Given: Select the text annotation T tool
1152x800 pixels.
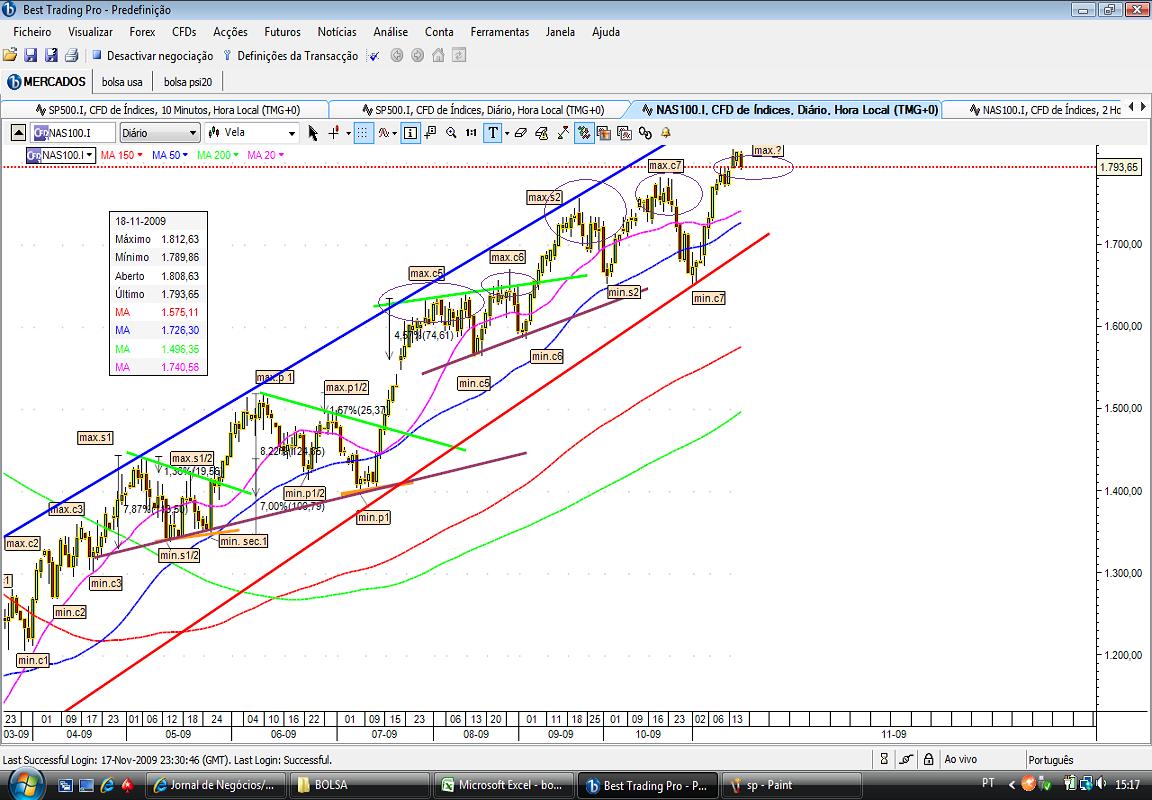Looking at the screenshot, I should coord(492,133).
